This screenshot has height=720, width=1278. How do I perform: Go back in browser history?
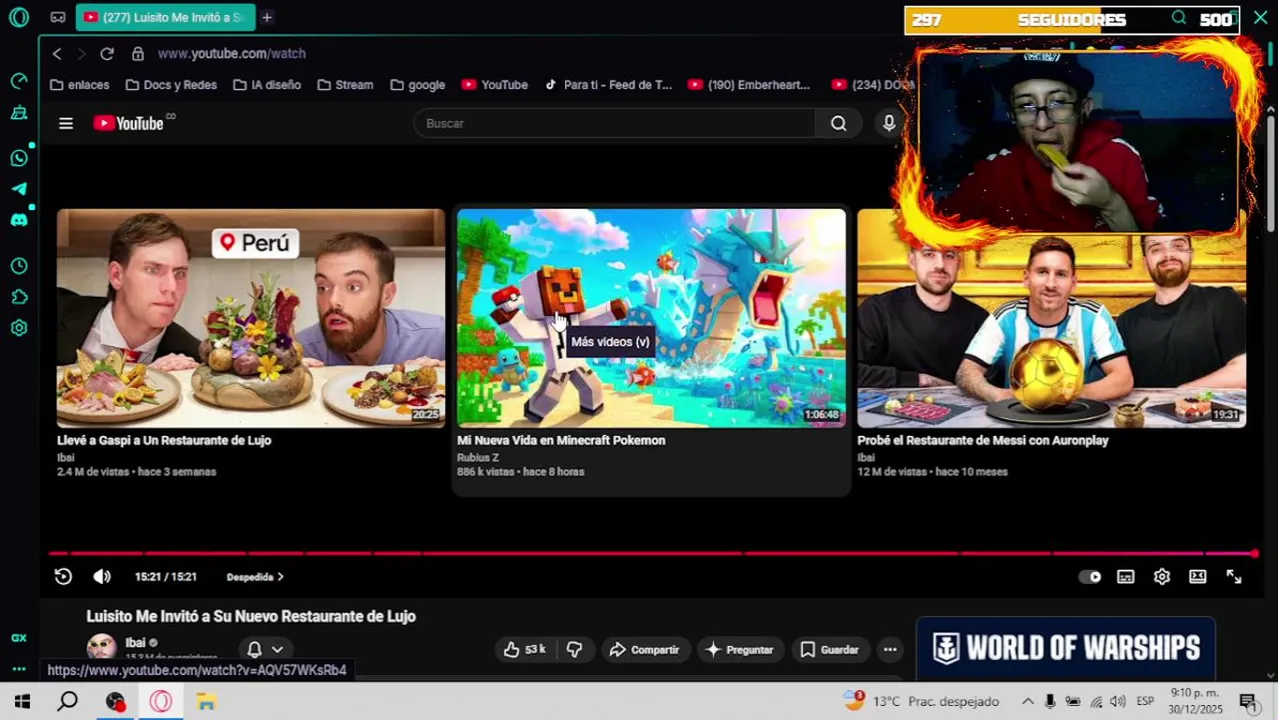pyautogui.click(x=57, y=53)
